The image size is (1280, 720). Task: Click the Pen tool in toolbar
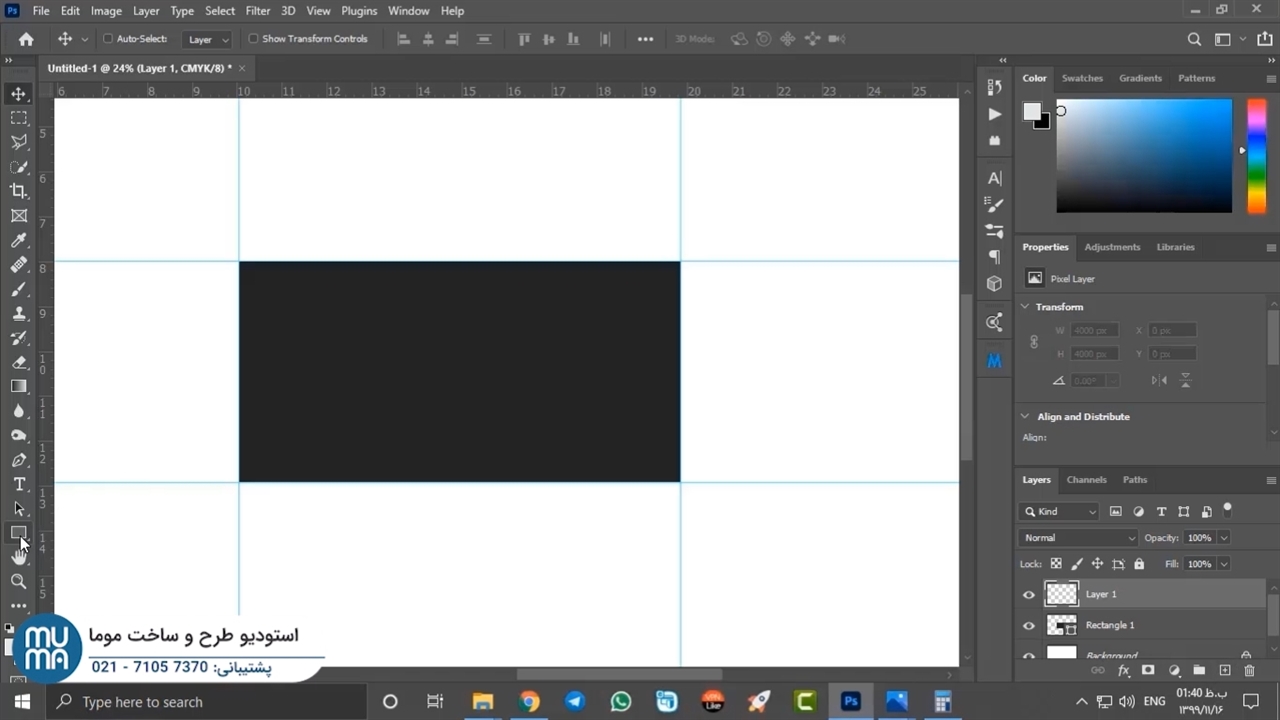(19, 460)
